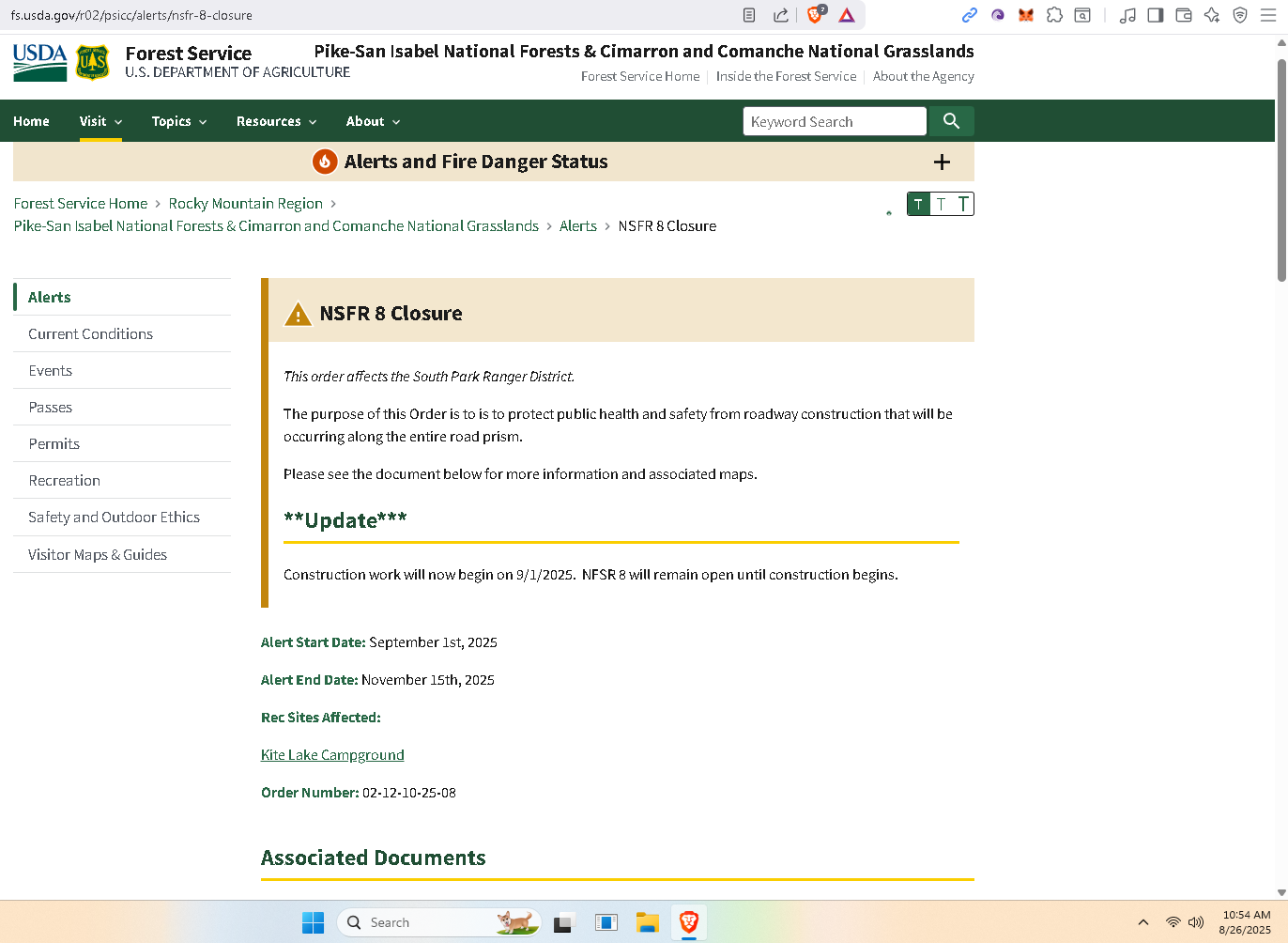Click the green search magnifier button
This screenshot has height=943, width=1288.
951,121
